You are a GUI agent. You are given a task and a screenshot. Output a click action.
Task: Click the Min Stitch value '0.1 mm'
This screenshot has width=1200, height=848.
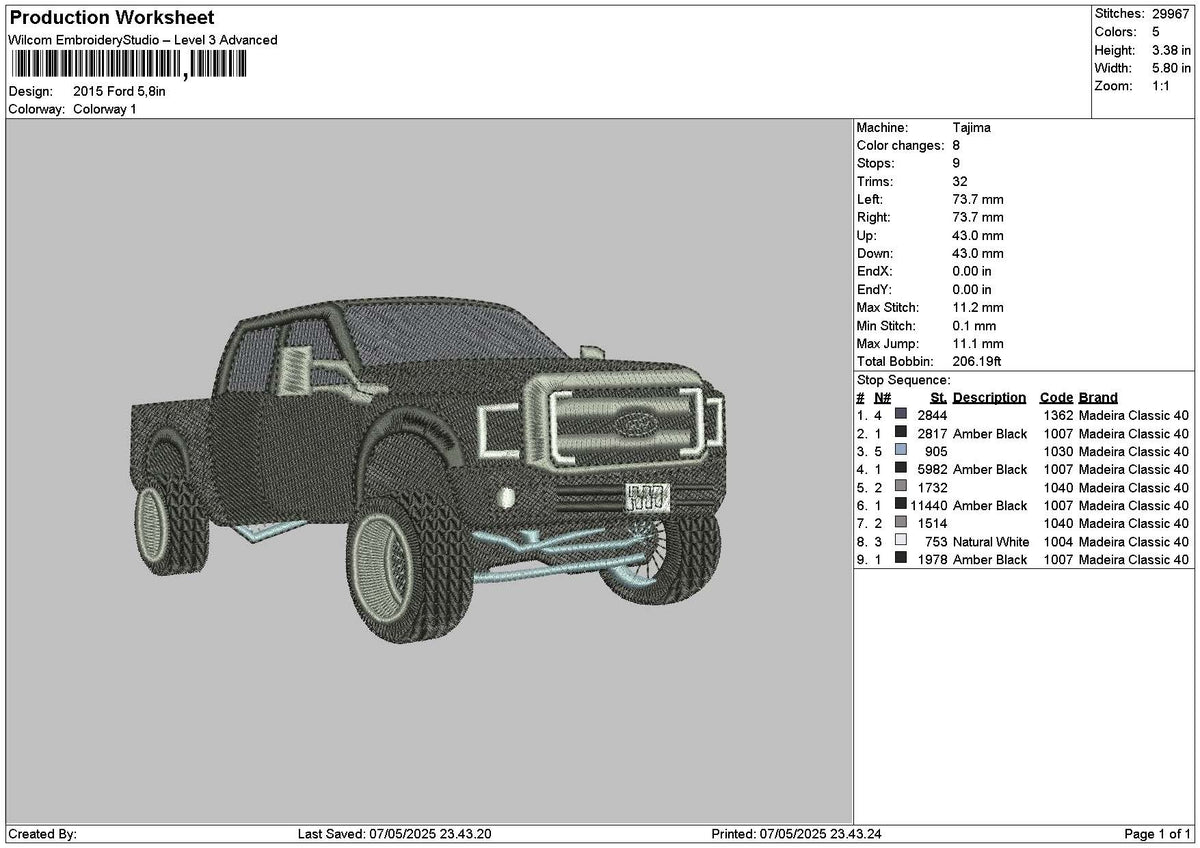(975, 326)
